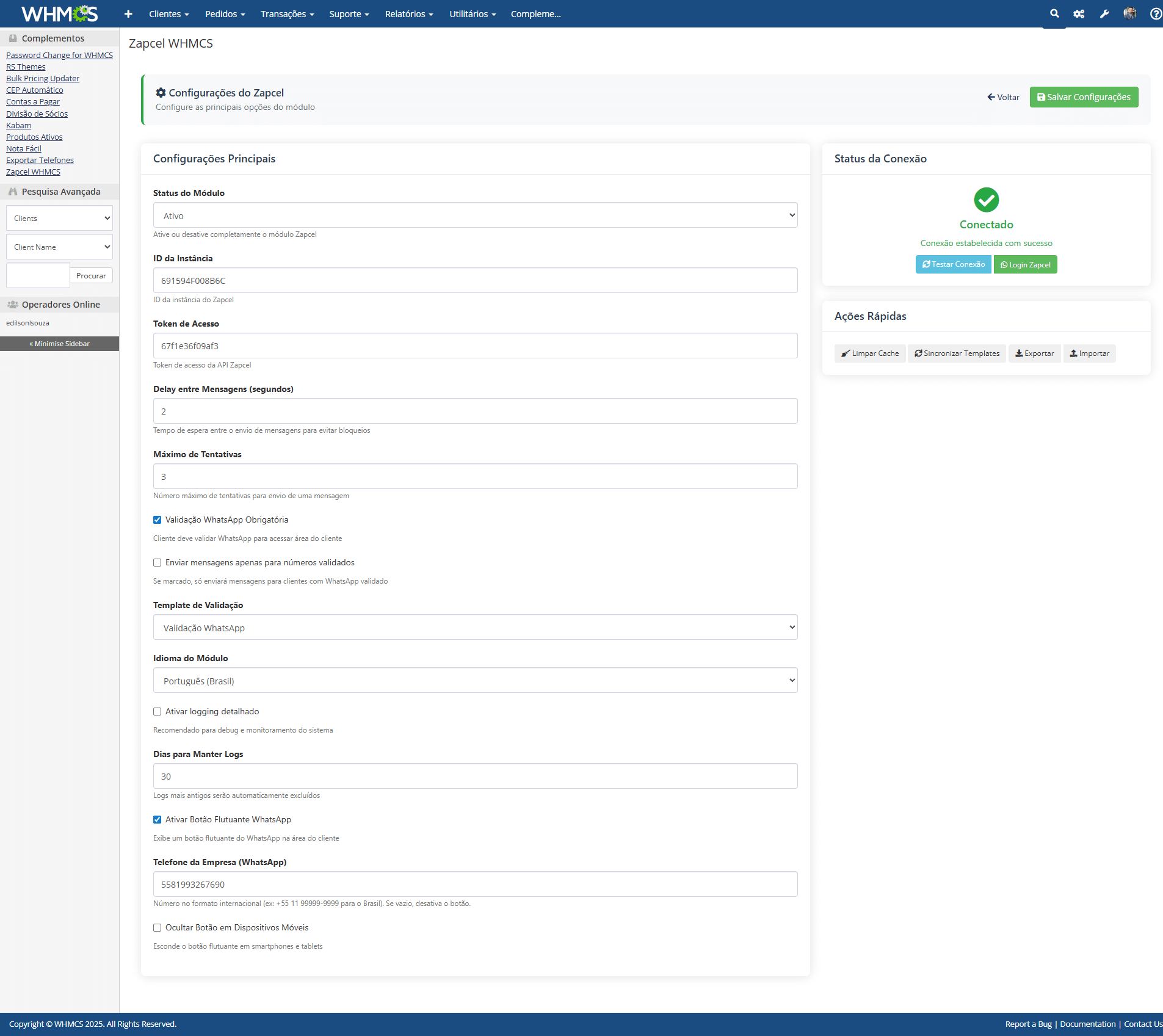Open the help question mark icon
Viewport: 1163px width, 1036px height.
point(1156,13)
